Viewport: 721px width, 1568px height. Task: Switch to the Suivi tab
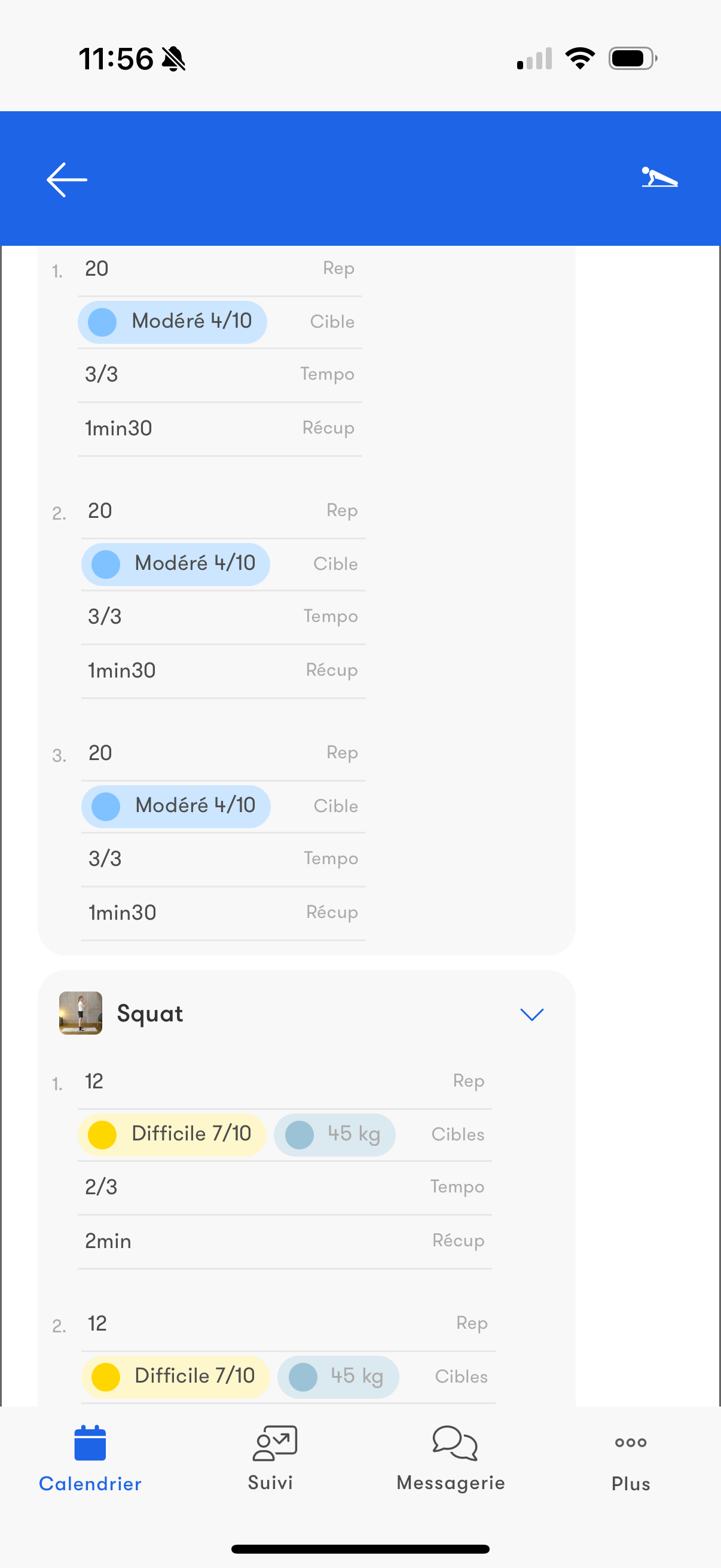tap(271, 1458)
